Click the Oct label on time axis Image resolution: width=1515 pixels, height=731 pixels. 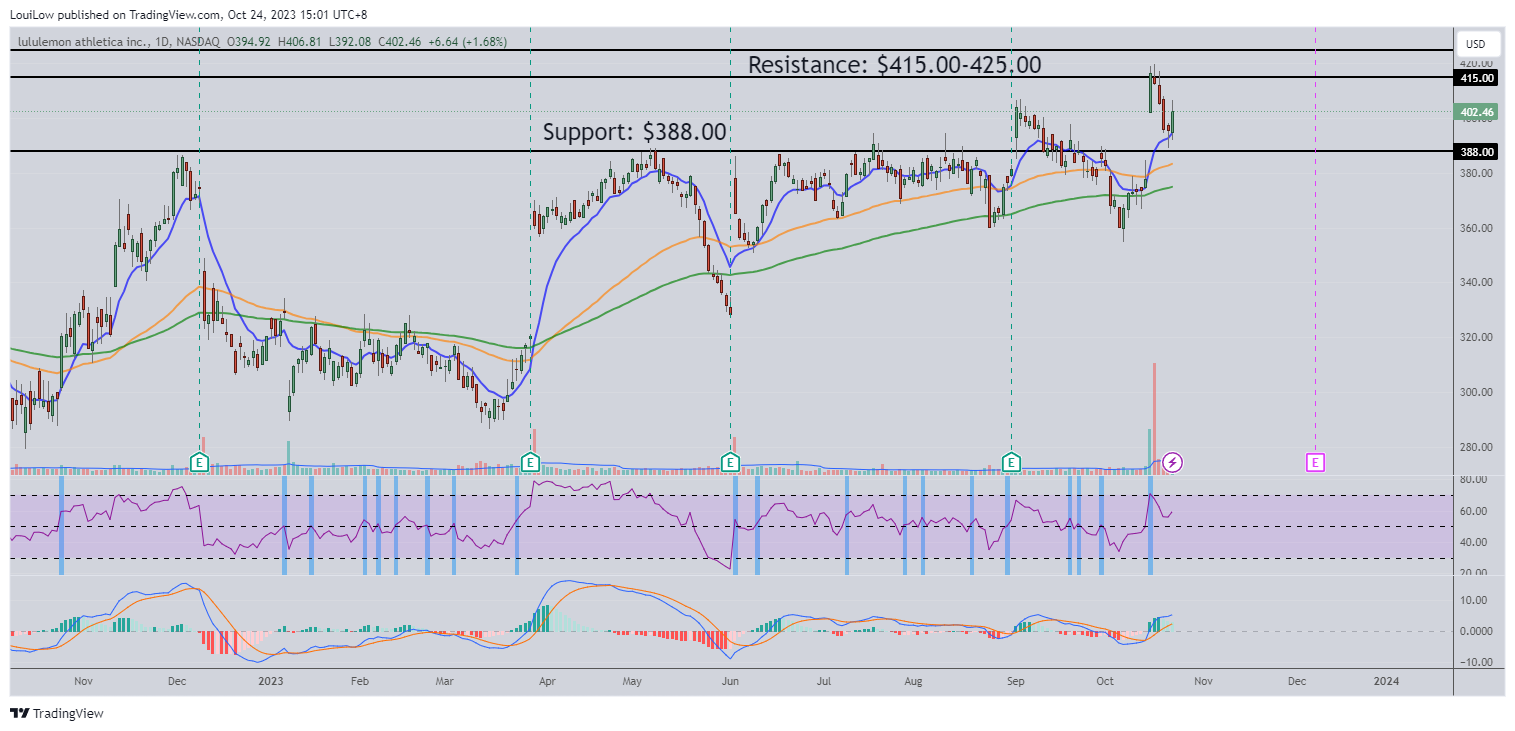tap(1104, 681)
